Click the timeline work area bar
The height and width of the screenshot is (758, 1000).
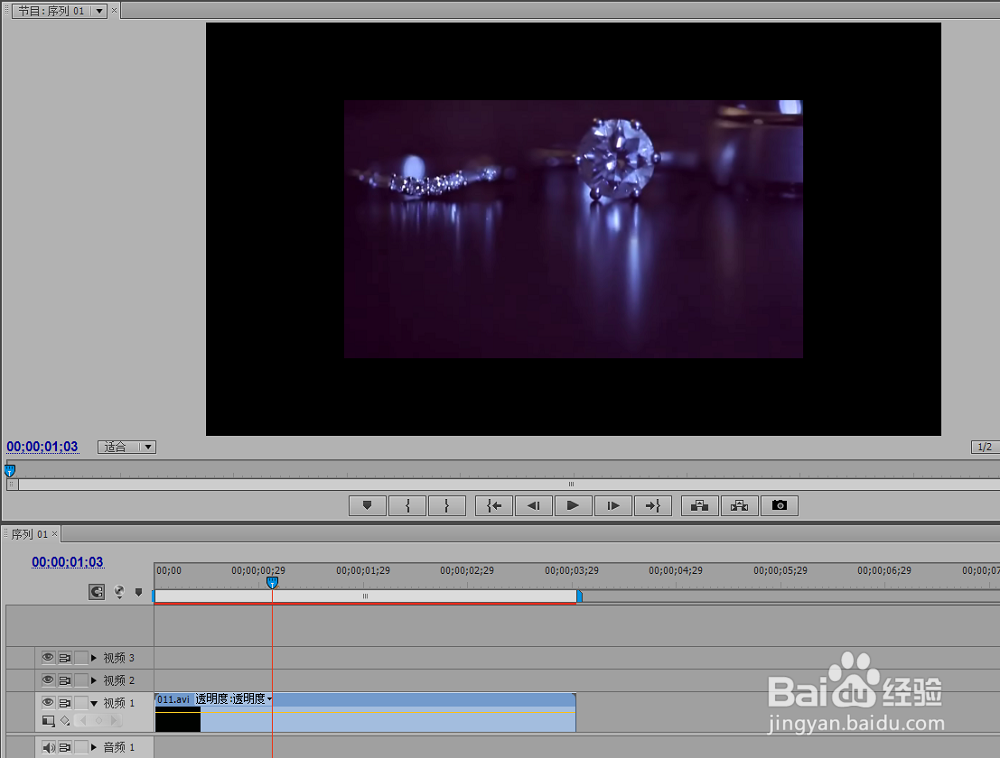click(x=365, y=596)
